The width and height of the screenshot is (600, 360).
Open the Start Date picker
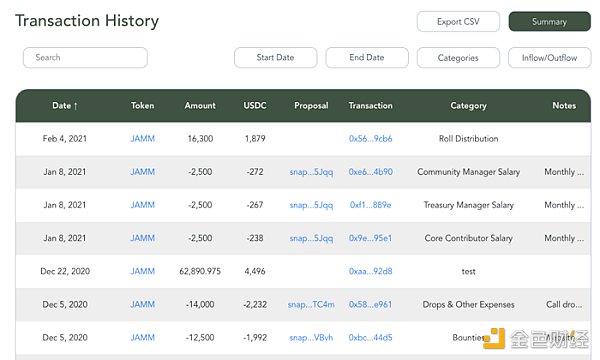[276, 58]
